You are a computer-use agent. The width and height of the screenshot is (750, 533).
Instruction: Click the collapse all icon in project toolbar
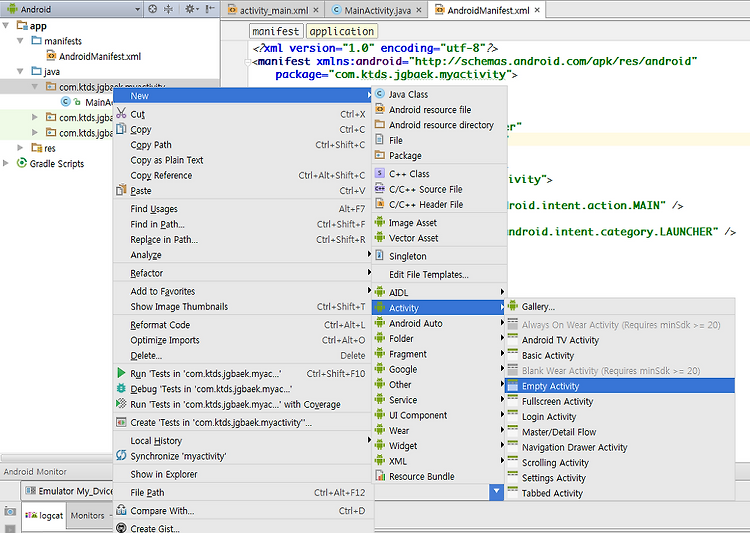(168, 9)
